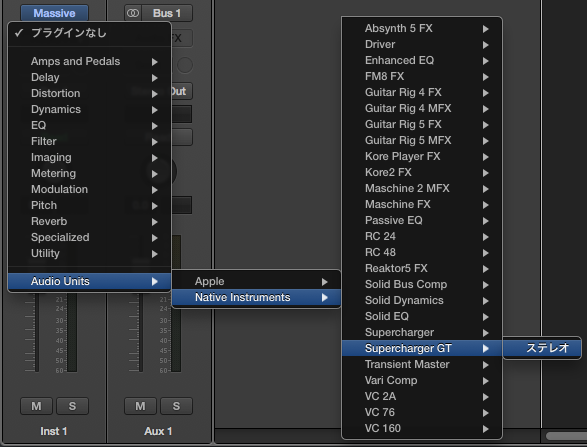Choose the Passive EQ plugin

pos(422,221)
